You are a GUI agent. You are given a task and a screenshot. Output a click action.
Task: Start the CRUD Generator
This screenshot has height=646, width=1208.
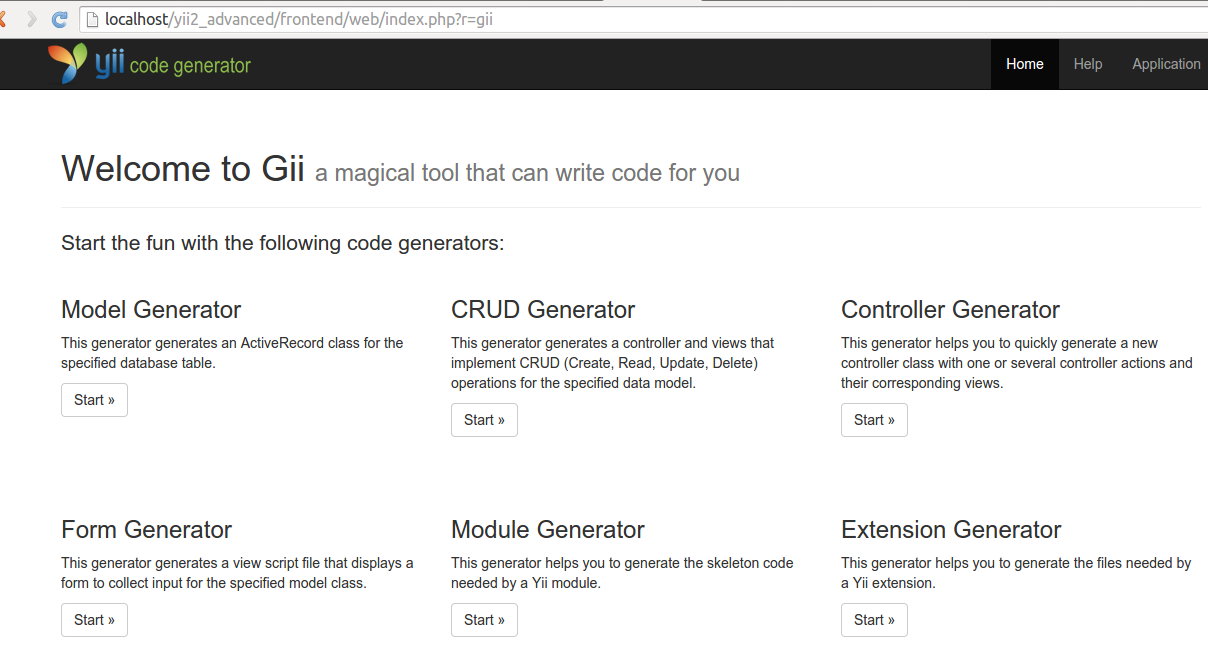click(484, 420)
